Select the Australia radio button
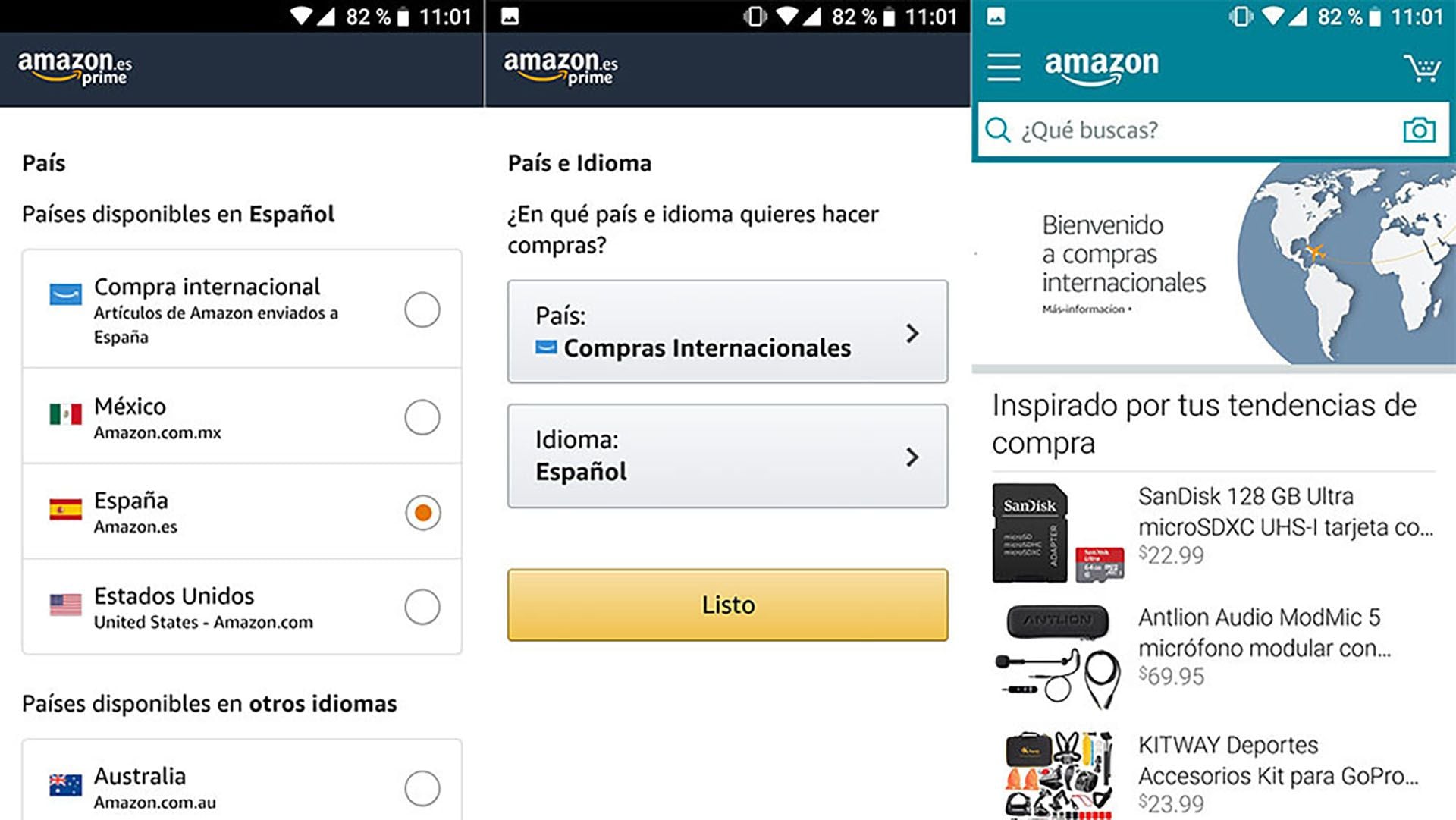 pyautogui.click(x=422, y=788)
